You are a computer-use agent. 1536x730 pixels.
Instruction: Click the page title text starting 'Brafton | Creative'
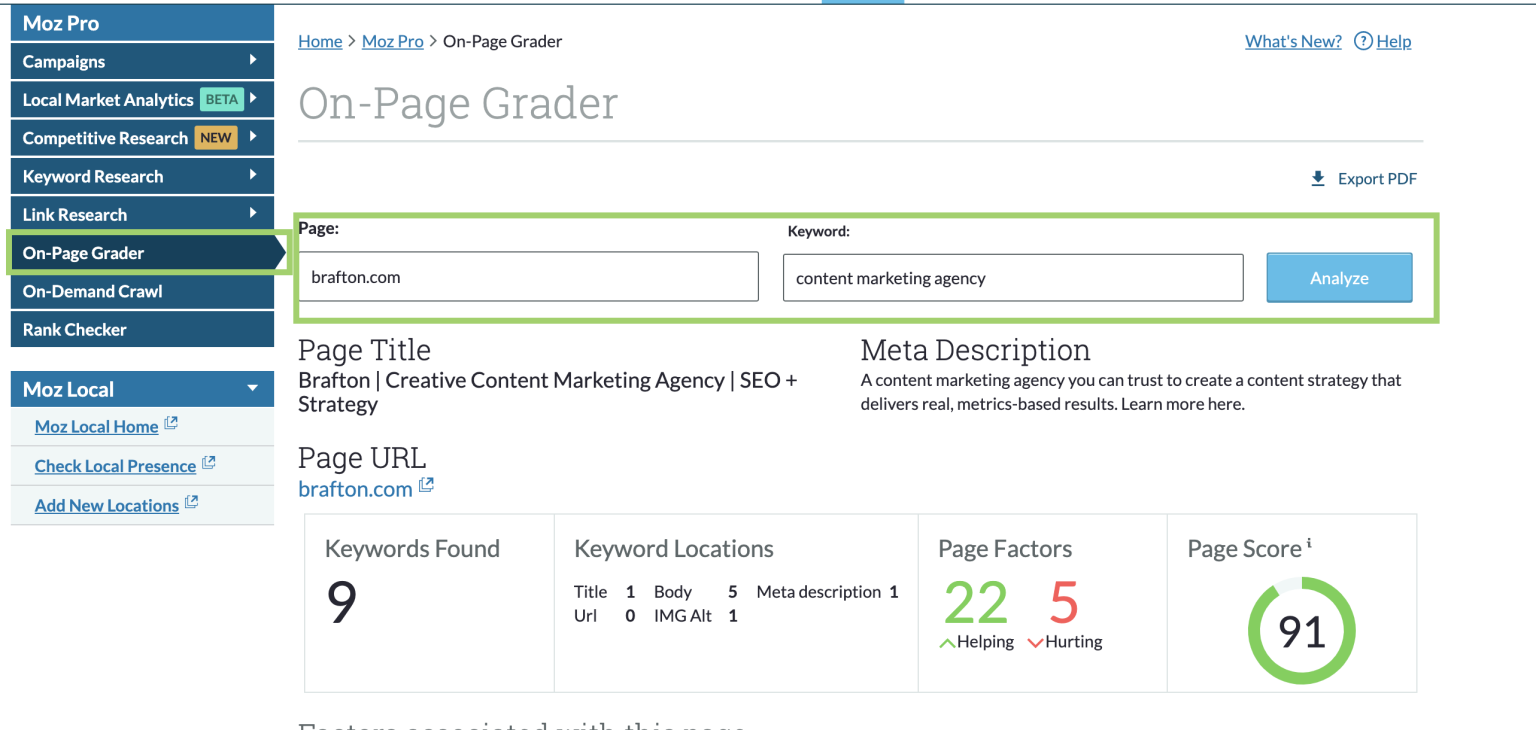(548, 392)
